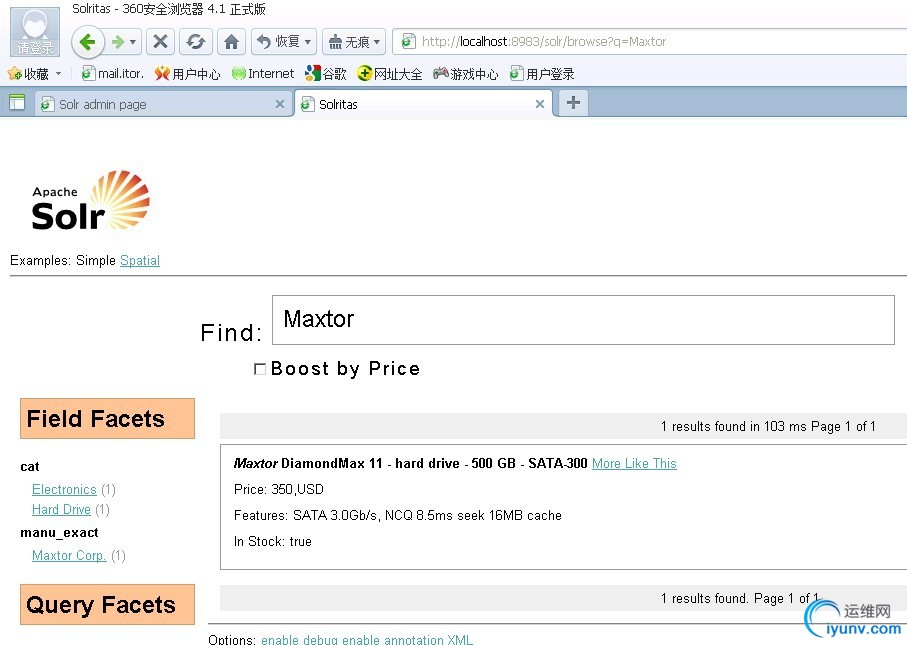Image resolution: width=907 pixels, height=645 pixels.
Task: Click the Simple example label
Action: tap(95, 260)
